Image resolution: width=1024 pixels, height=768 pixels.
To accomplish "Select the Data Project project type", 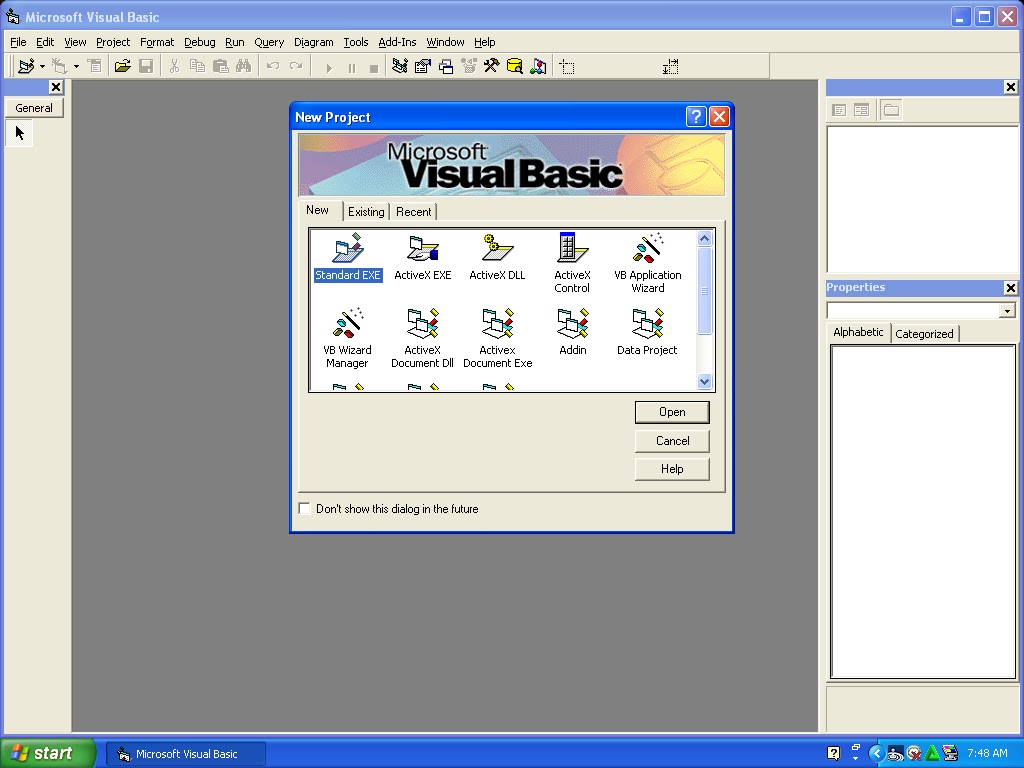I will click(647, 332).
